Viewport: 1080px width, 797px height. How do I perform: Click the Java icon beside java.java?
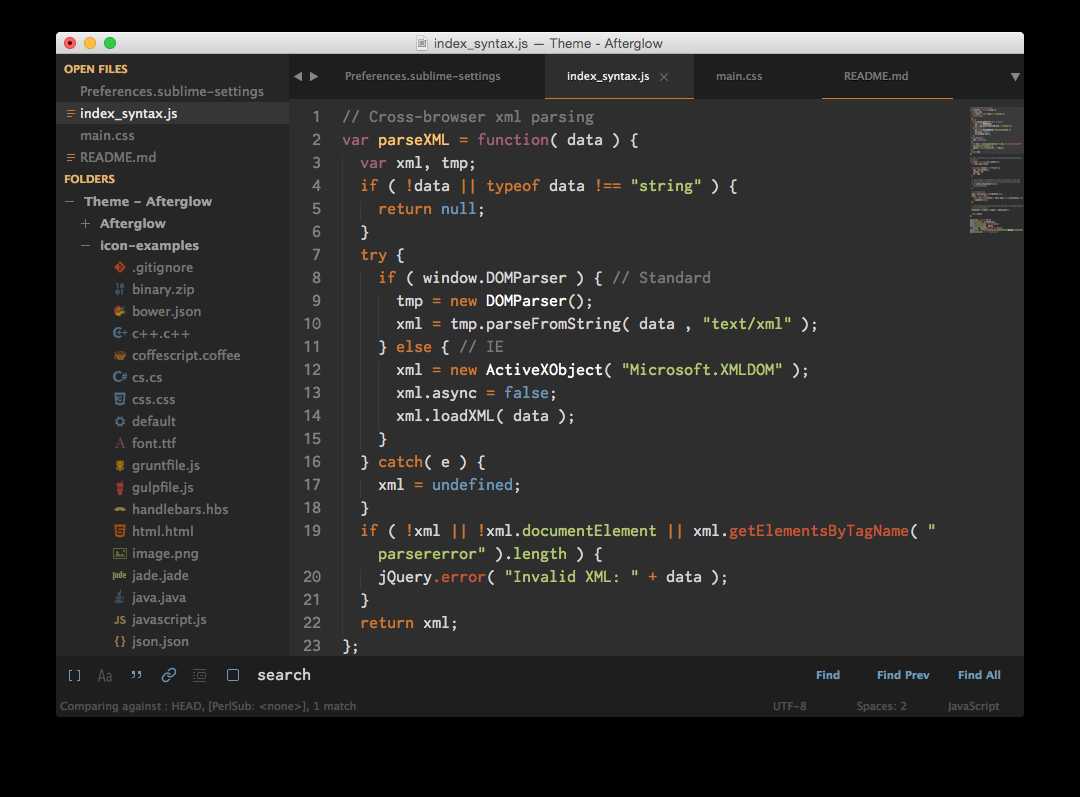point(120,597)
